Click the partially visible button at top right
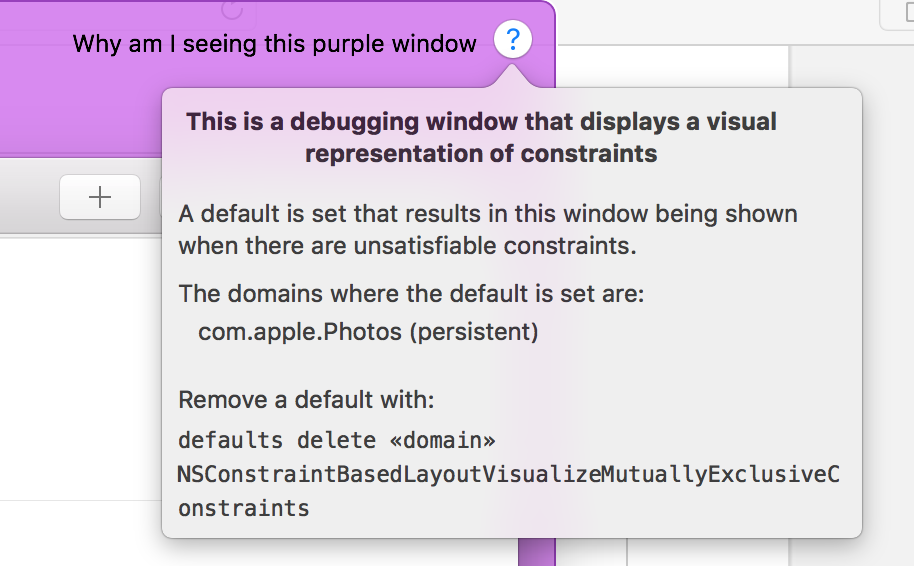914x566 pixels. click(x=897, y=12)
